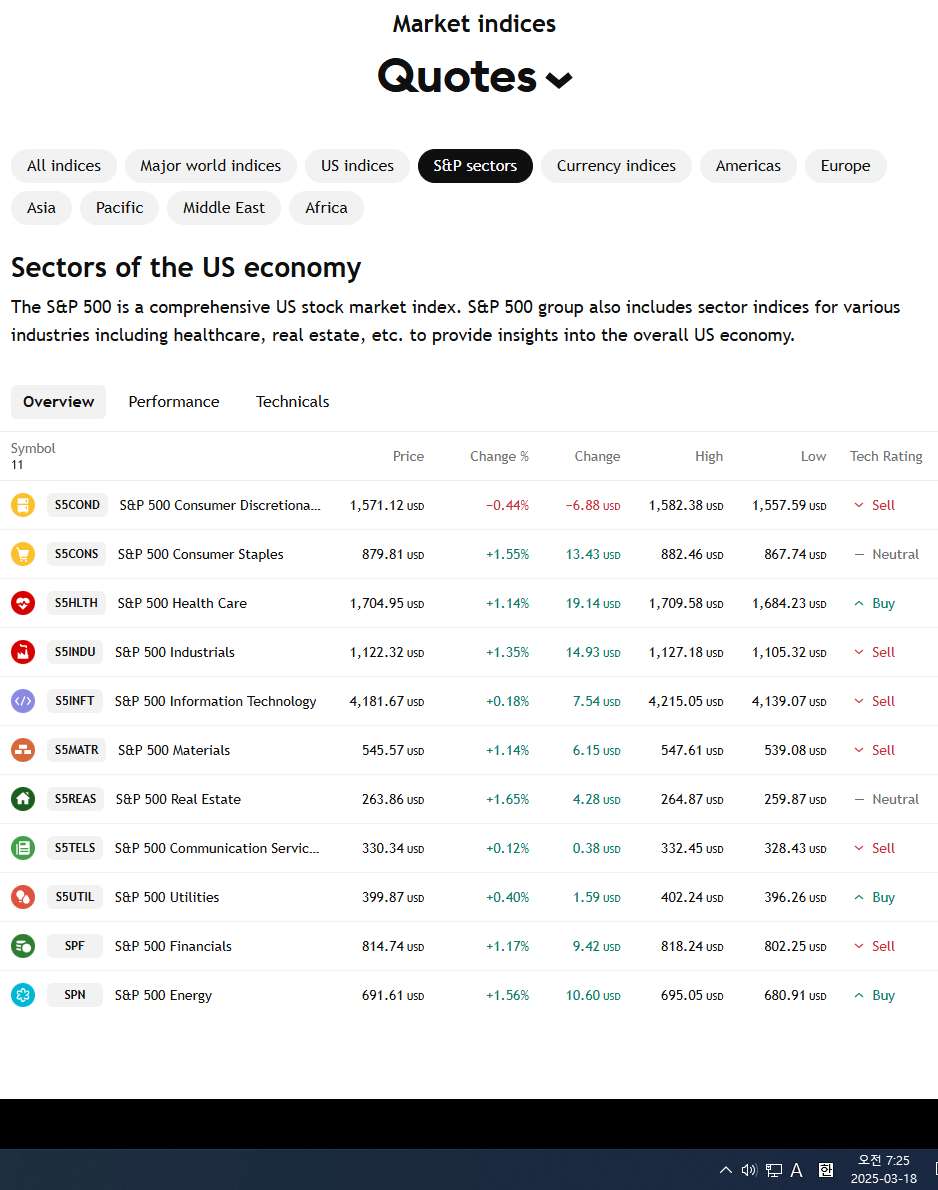Viewport: 938px width, 1190px height.
Task: Open the S5REAS ticker link
Action: coord(75,798)
